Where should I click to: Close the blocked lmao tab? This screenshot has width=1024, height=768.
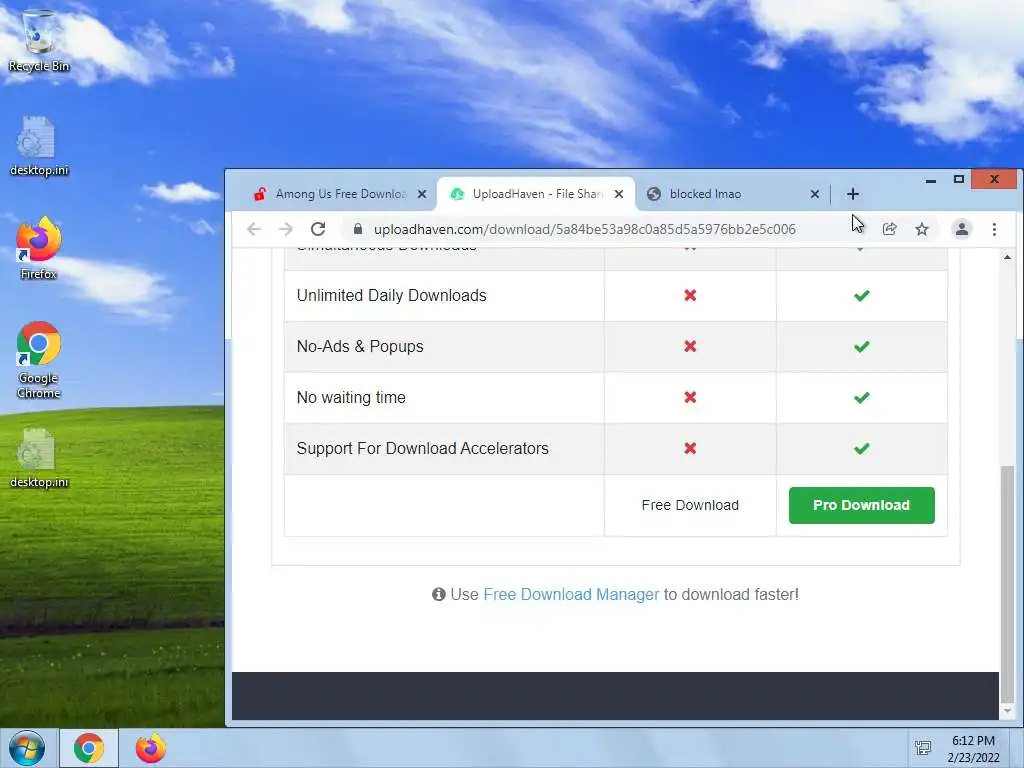tap(814, 194)
